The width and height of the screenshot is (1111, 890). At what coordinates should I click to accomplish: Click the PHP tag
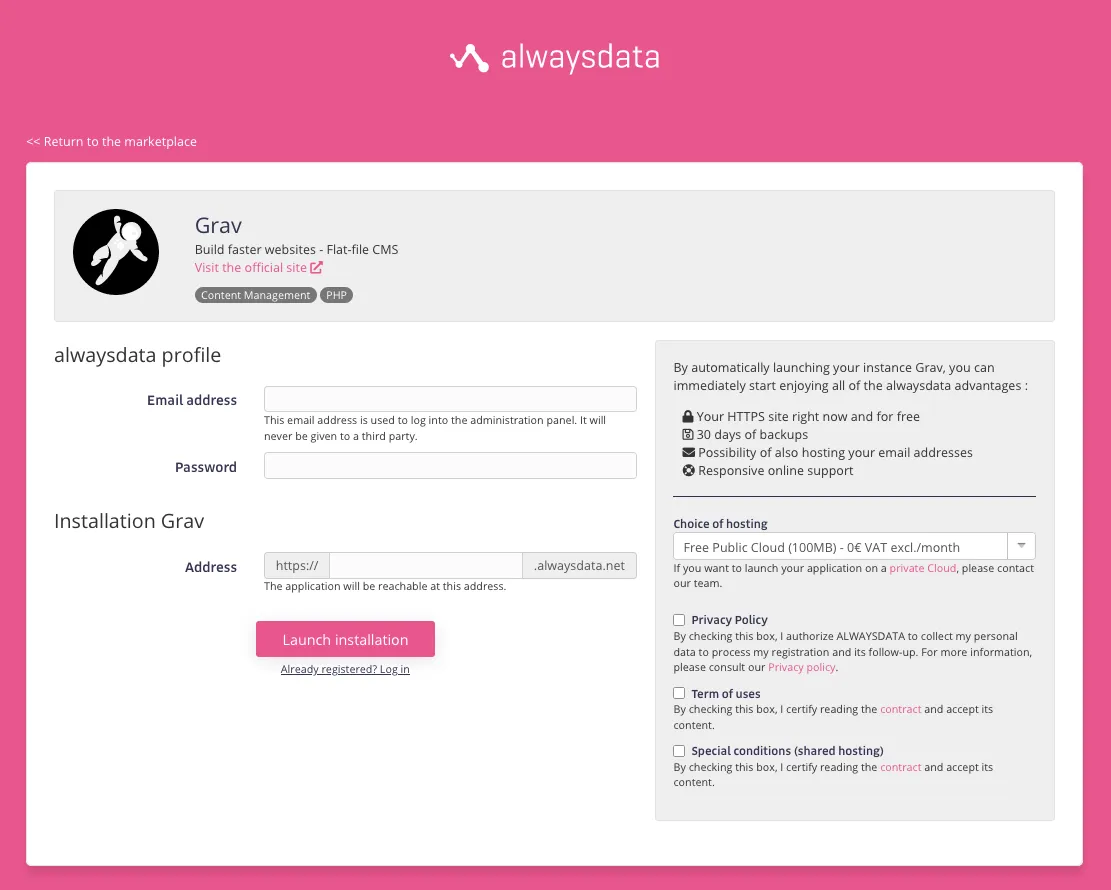click(x=336, y=295)
